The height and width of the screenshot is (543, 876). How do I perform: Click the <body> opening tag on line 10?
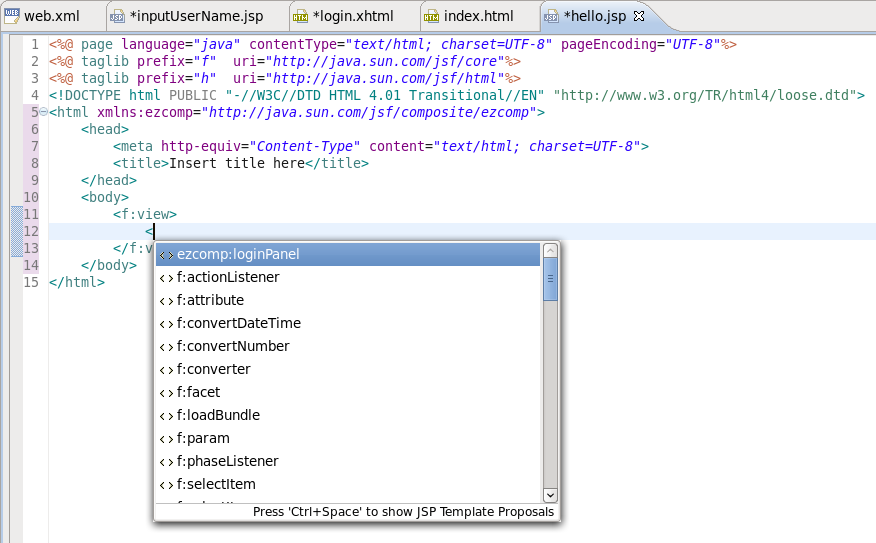tap(104, 197)
